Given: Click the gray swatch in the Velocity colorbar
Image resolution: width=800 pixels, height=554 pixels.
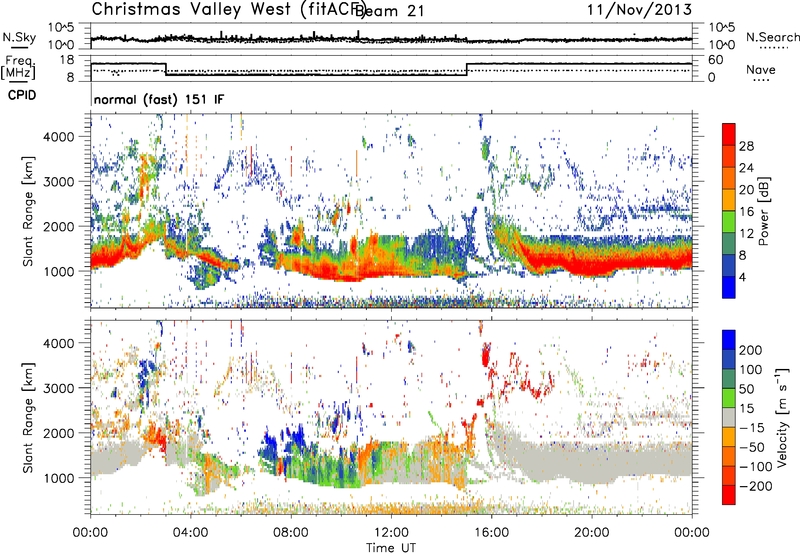Looking at the screenshot, I should click(729, 418).
